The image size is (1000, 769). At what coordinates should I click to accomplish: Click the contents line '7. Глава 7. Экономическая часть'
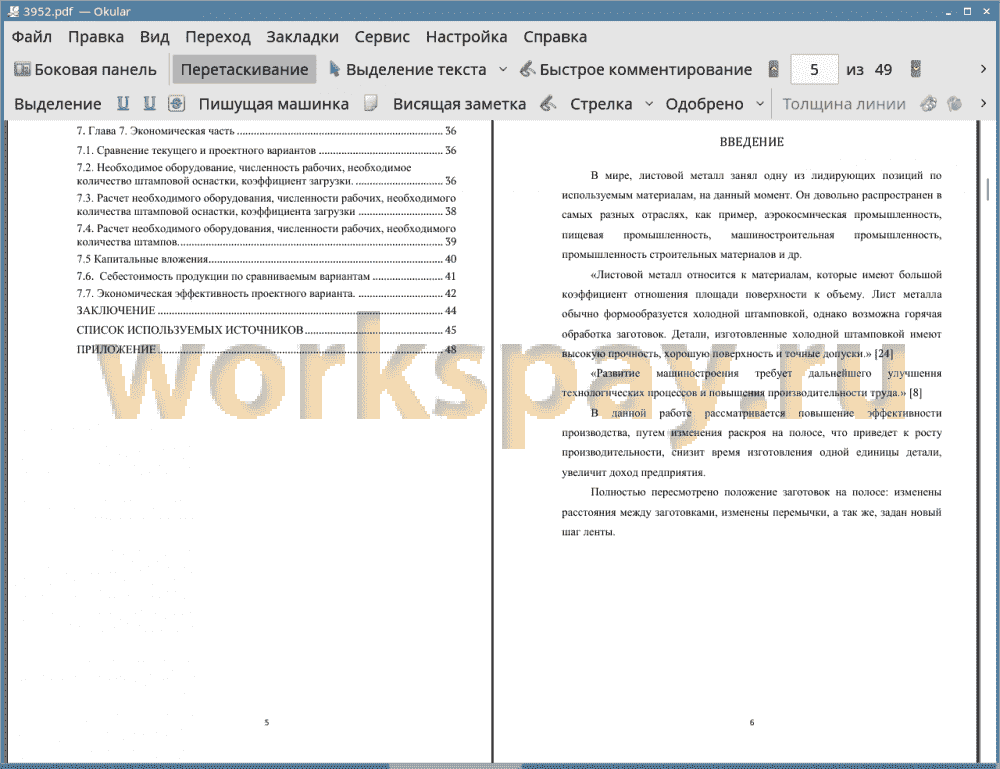click(267, 131)
